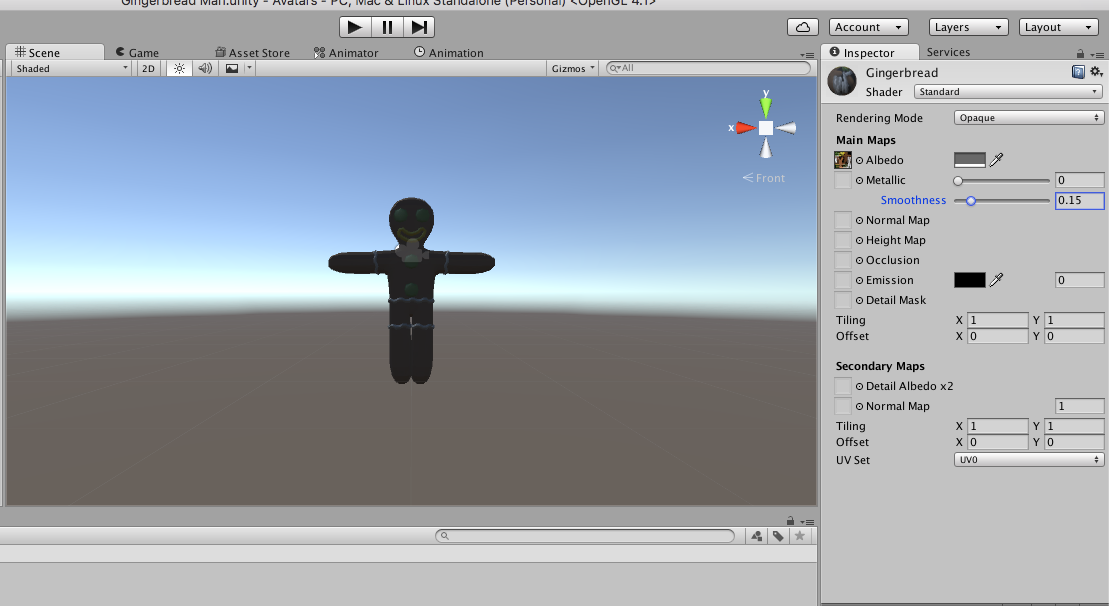Click the Pause button in toolbar
The image size is (1109, 606).
(x=387, y=27)
